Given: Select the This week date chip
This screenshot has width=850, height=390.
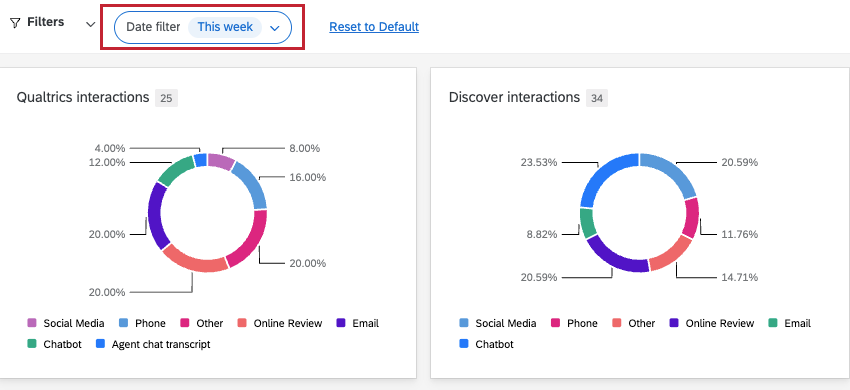Looking at the screenshot, I should click(225, 27).
